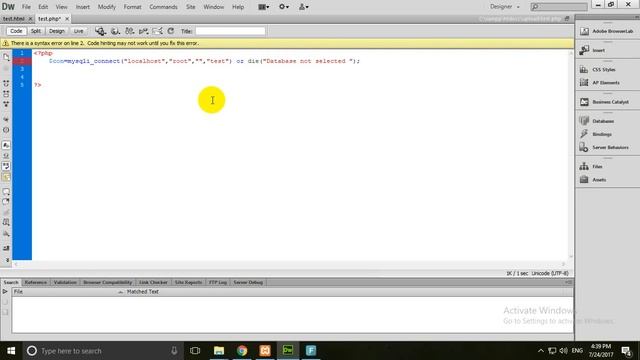Collapse the right panel dock
The image size is (640, 360).
click(637, 17)
